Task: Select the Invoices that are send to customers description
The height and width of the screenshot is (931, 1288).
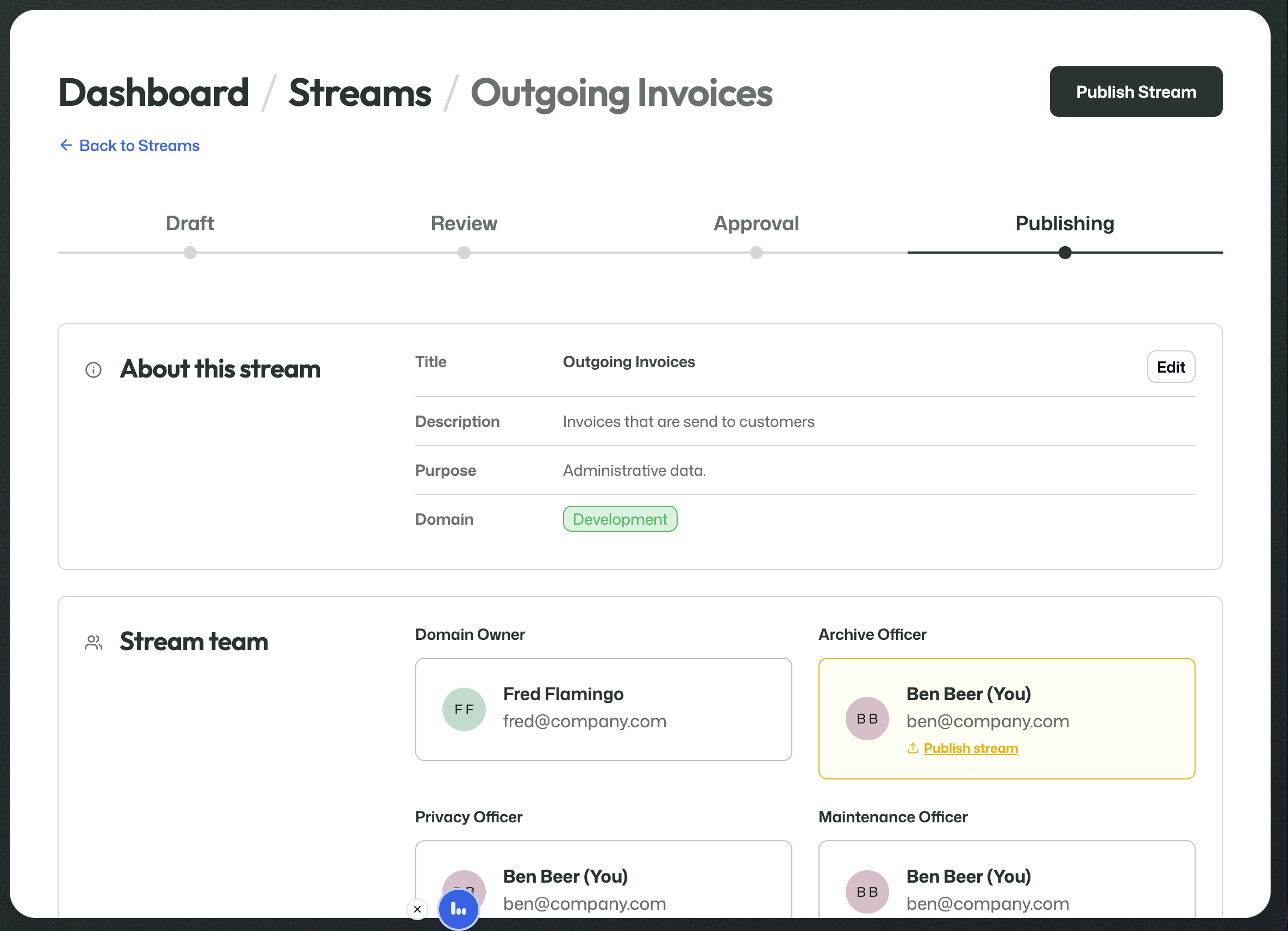Action: tap(689, 422)
